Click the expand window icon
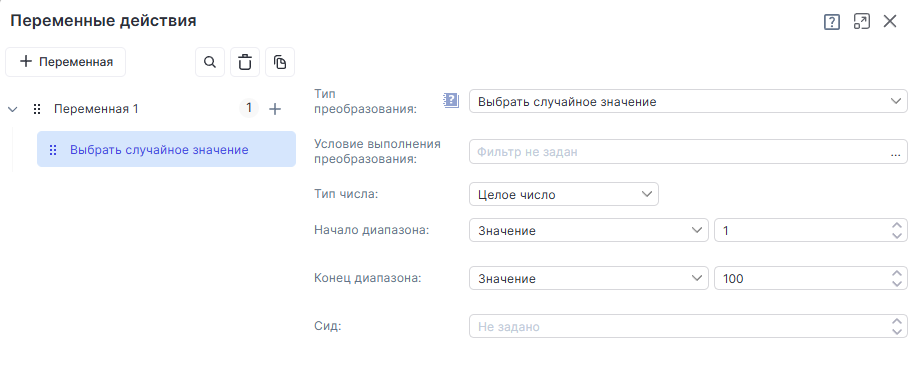Screen dimensions: 912x371 [x=861, y=22]
